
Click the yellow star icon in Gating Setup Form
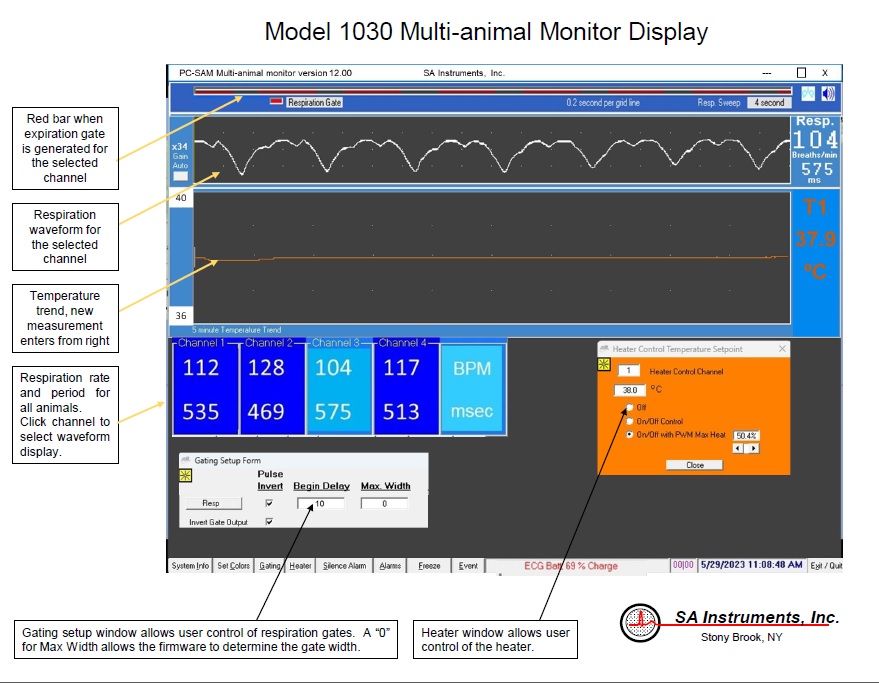click(x=186, y=476)
